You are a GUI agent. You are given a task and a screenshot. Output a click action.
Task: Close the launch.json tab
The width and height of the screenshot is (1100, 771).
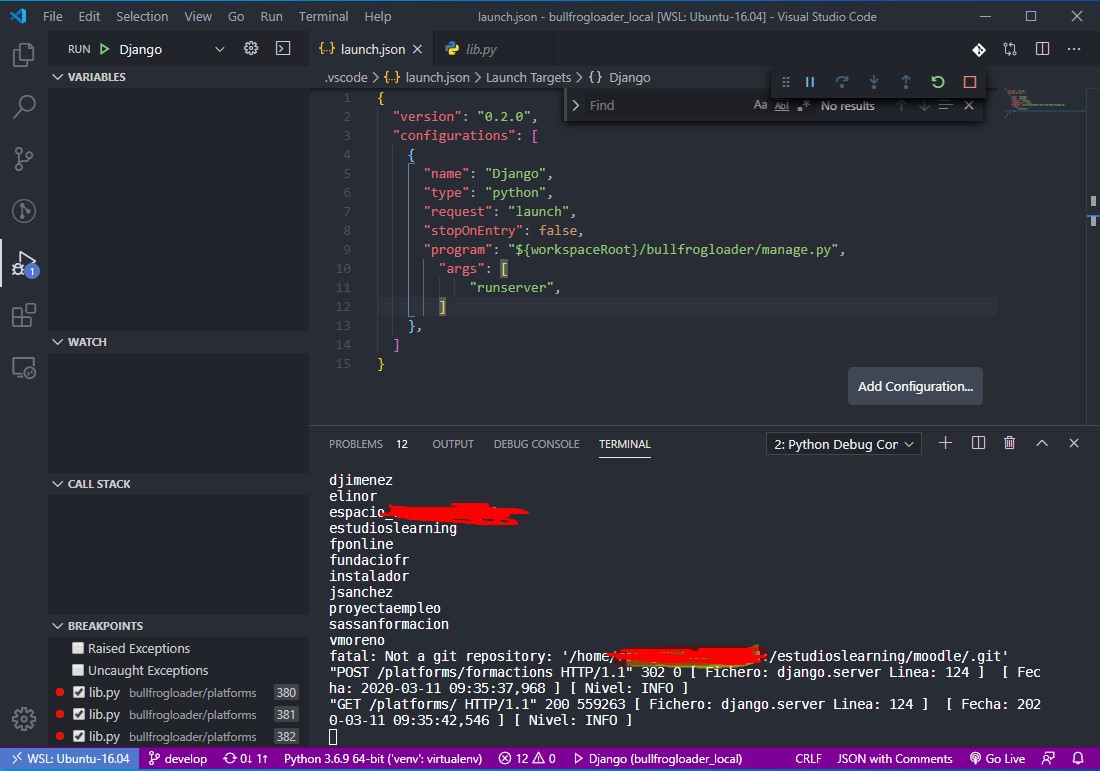click(417, 49)
